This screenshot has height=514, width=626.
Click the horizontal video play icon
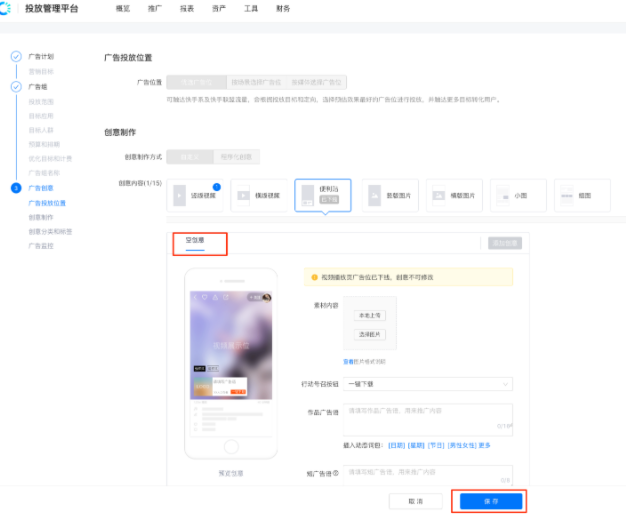point(244,196)
